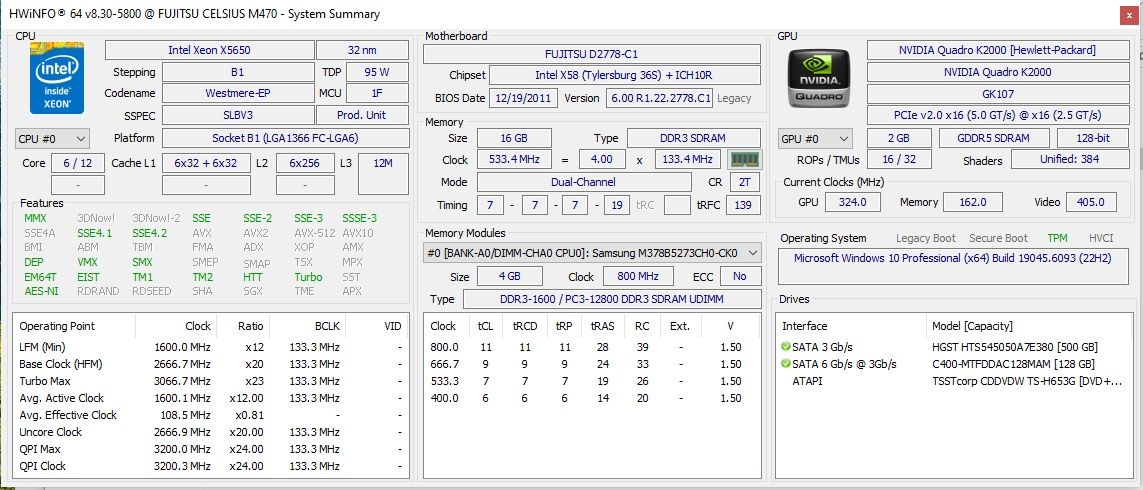Image resolution: width=1143 pixels, height=490 pixels.
Task: Click the NVIDIA Quadro GPU logo
Action: click(x=819, y=78)
